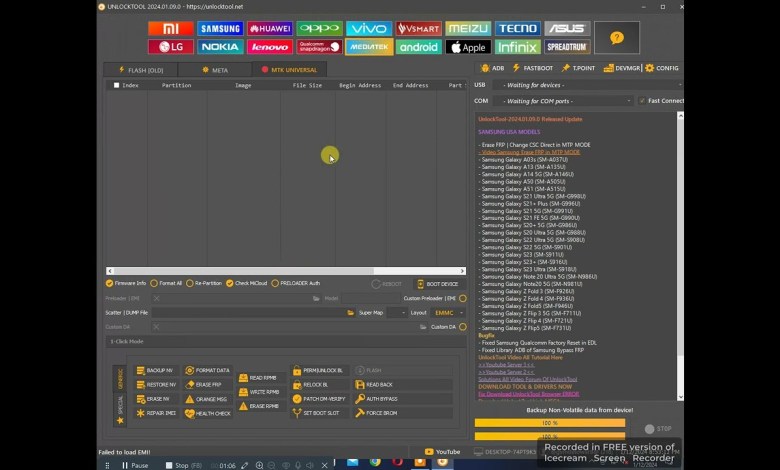
Task: Open the FASTBOOT tab
Action: tap(533, 68)
